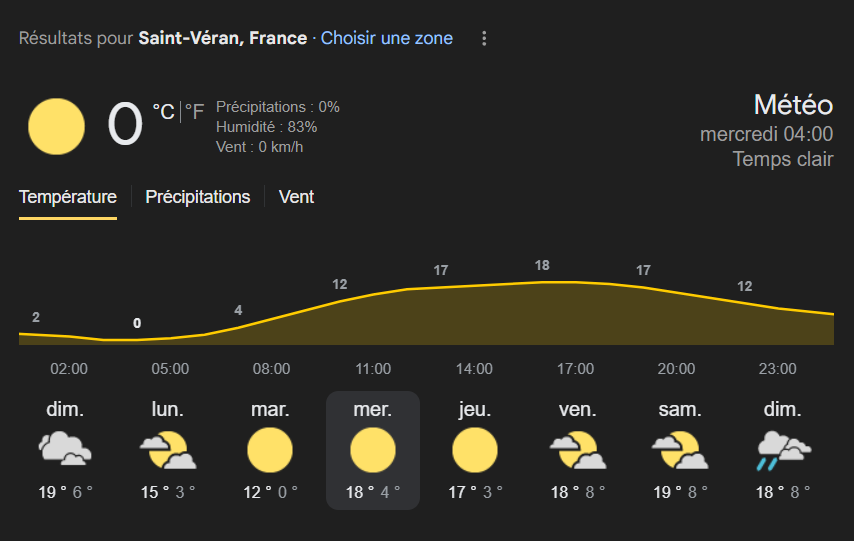Open the Précipitations tab

198,197
